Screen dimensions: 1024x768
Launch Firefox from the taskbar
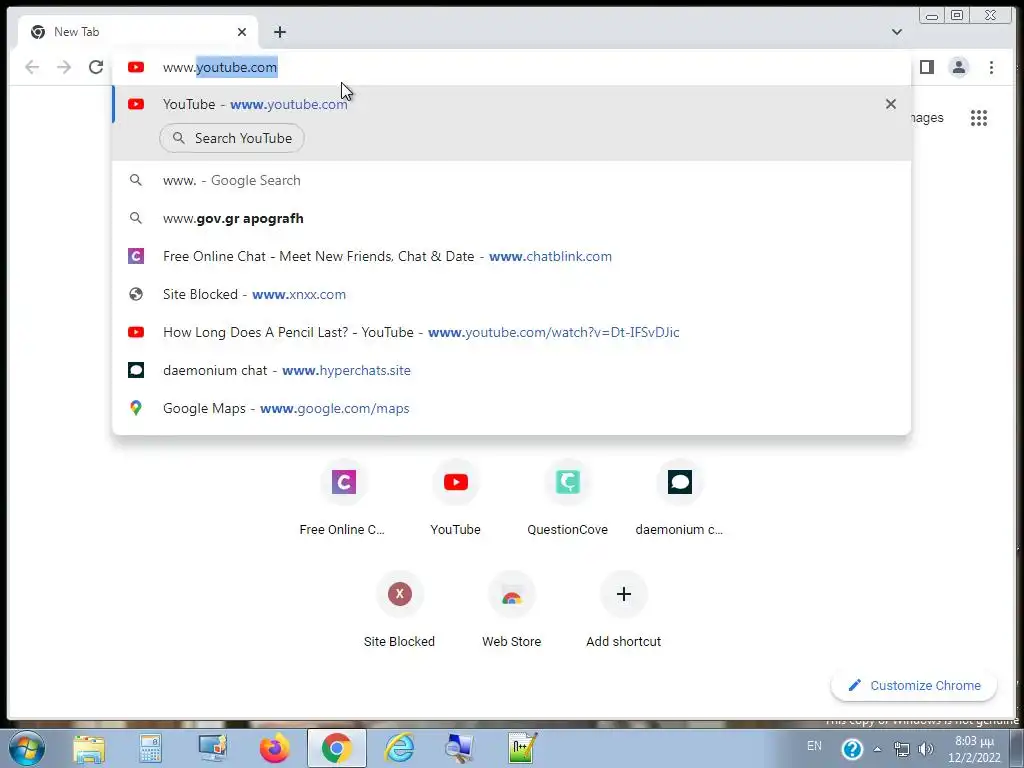[274, 749]
